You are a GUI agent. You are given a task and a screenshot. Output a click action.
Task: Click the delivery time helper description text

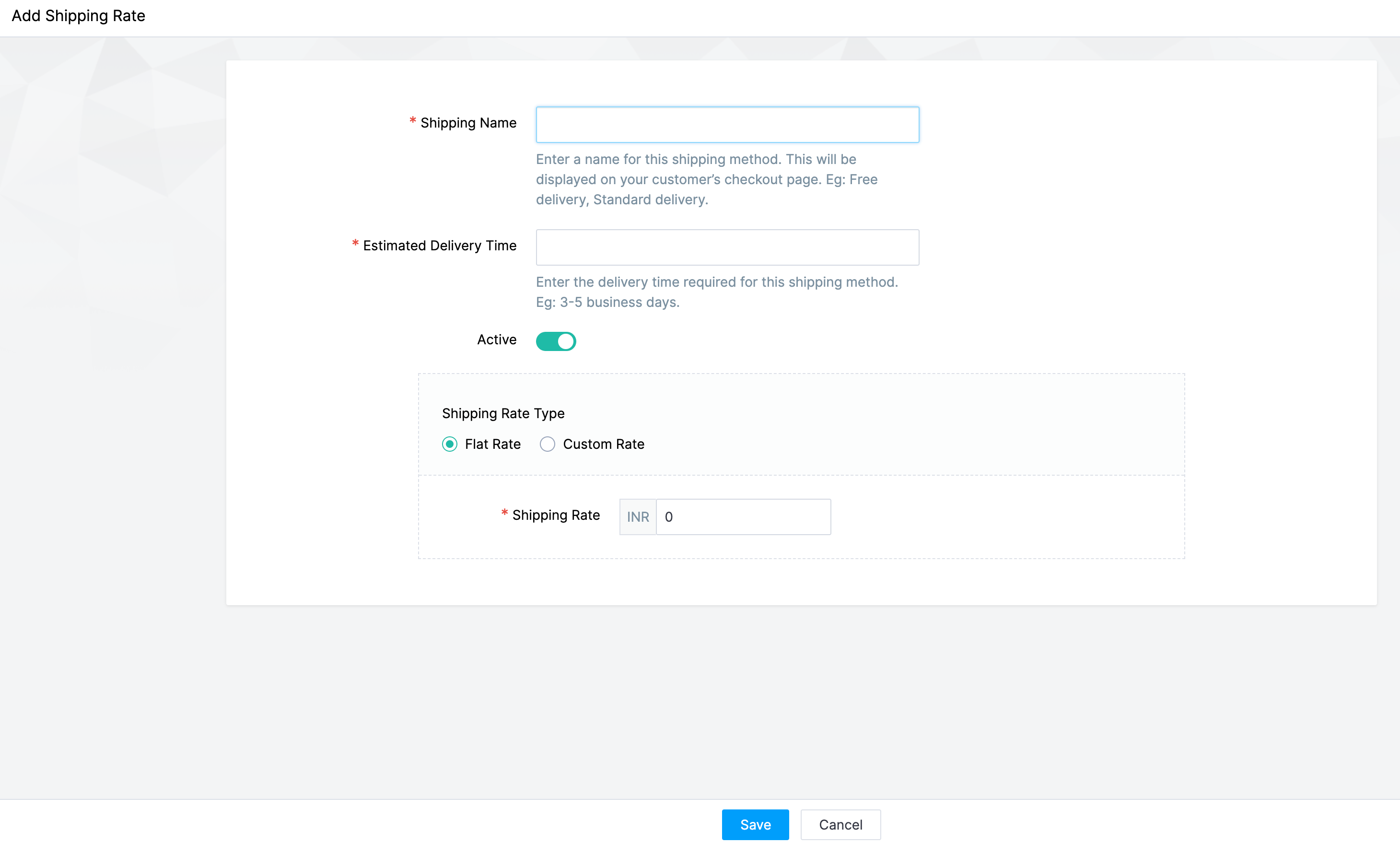tap(716, 292)
